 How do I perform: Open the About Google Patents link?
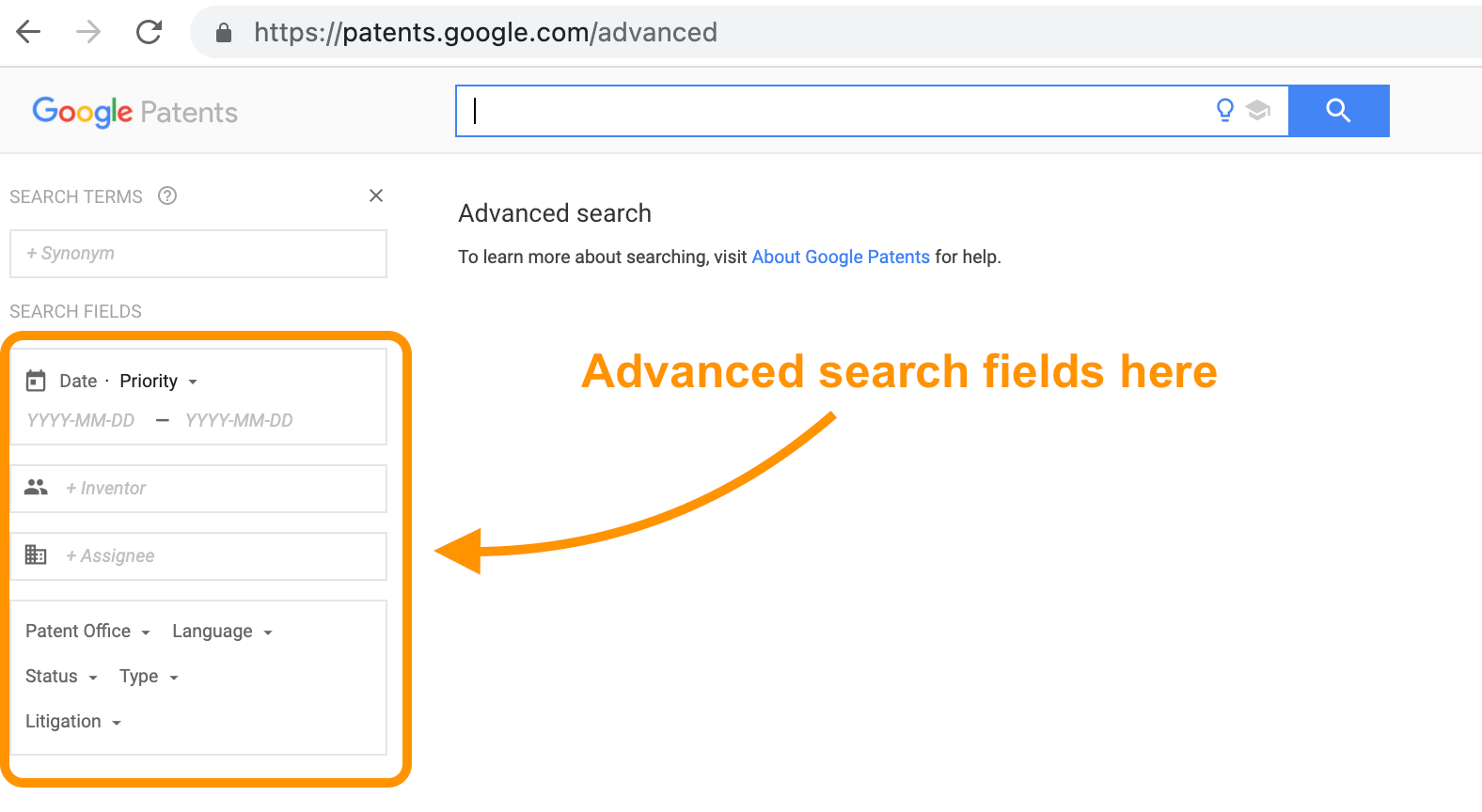coord(841,257)
